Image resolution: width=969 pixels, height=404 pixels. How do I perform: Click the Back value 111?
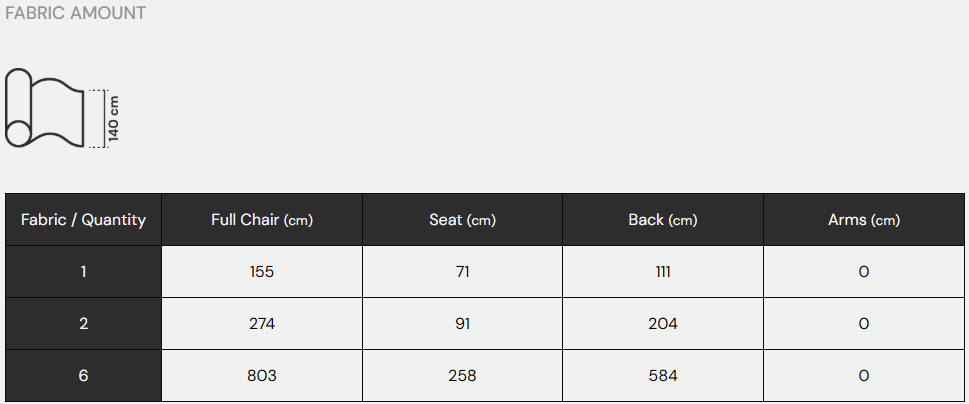[x=663, y=272]
